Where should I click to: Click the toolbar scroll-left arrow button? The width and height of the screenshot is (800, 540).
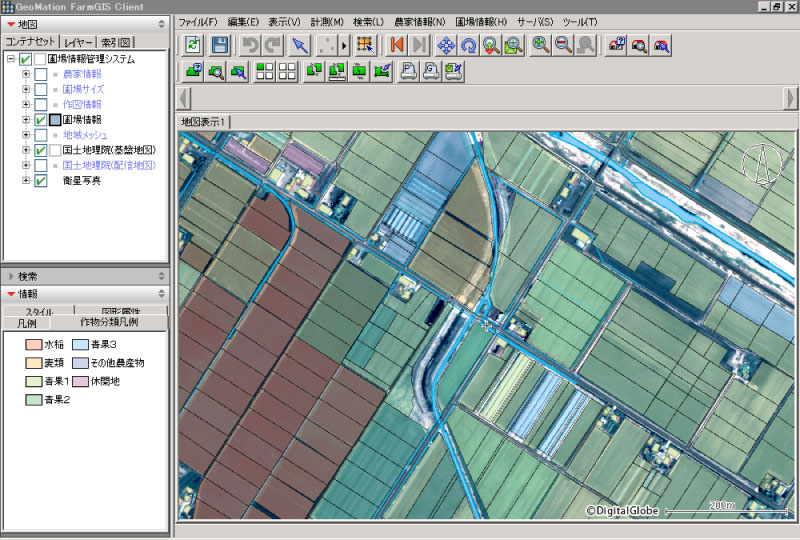click(x=184, y=98)
